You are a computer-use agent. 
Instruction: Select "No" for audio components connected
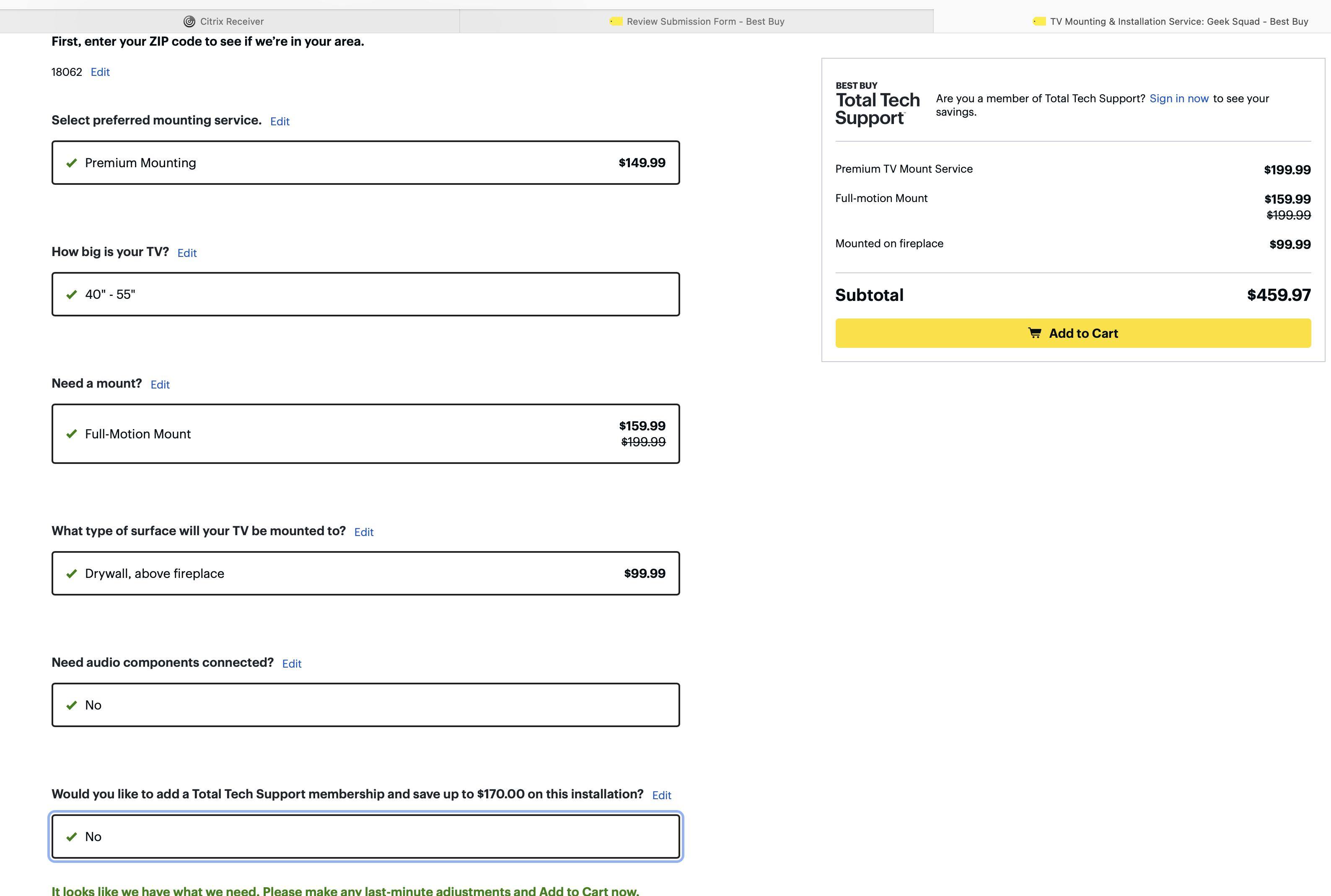click(x=365, y=704)
